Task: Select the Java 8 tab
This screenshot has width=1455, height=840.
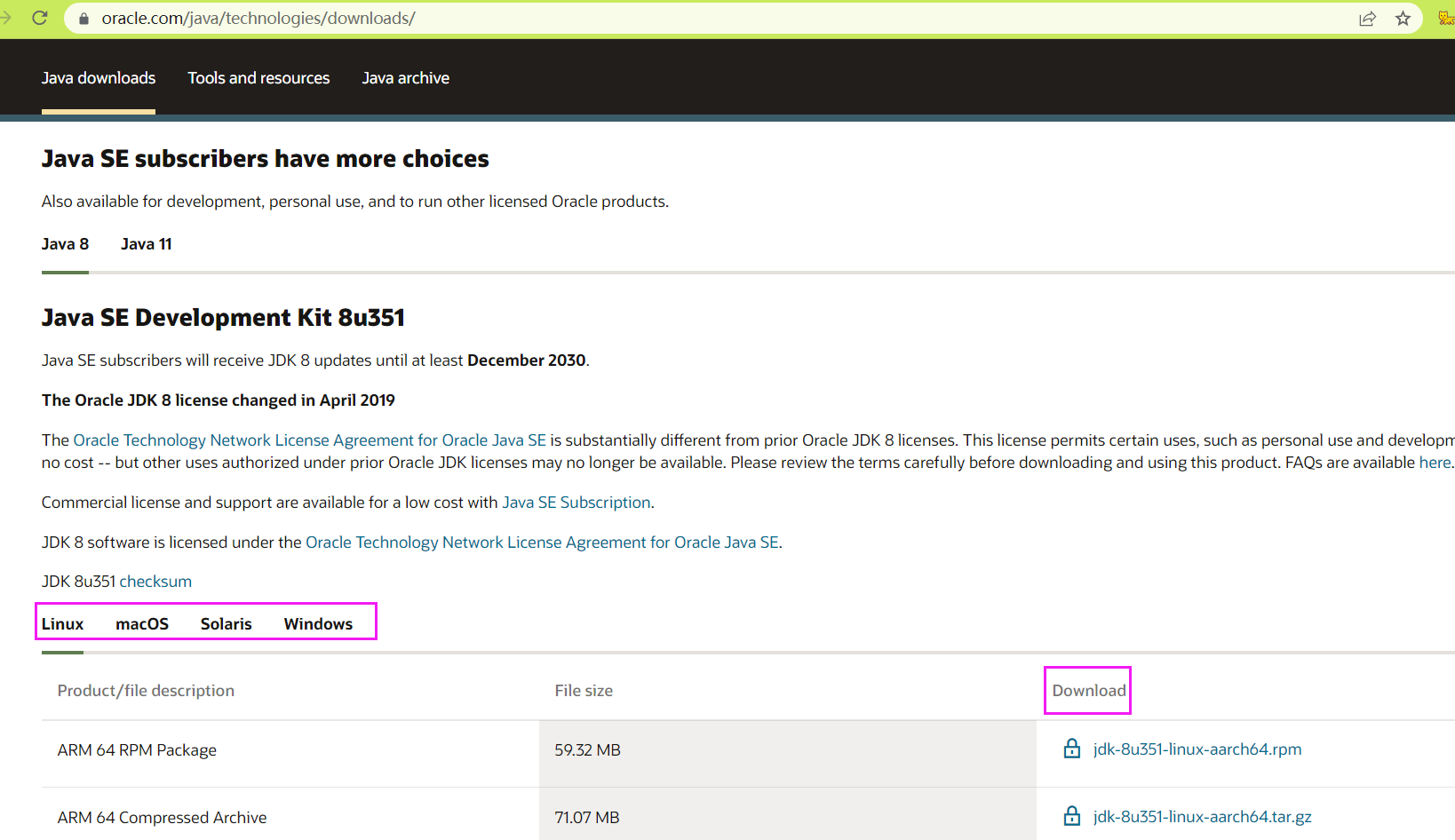Action: [65, 244]
